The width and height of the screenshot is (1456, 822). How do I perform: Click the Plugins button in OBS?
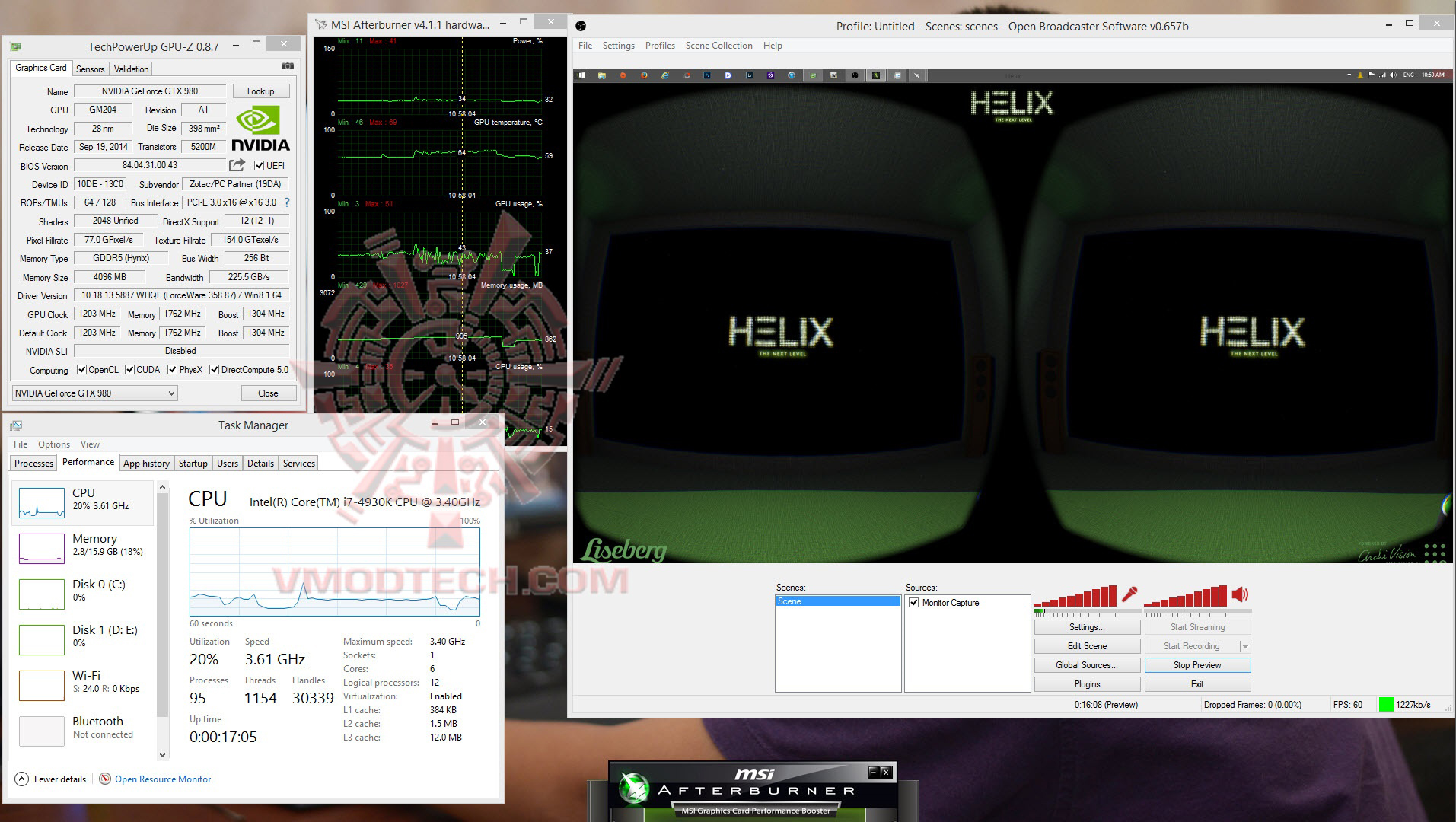click(1087, 684)
